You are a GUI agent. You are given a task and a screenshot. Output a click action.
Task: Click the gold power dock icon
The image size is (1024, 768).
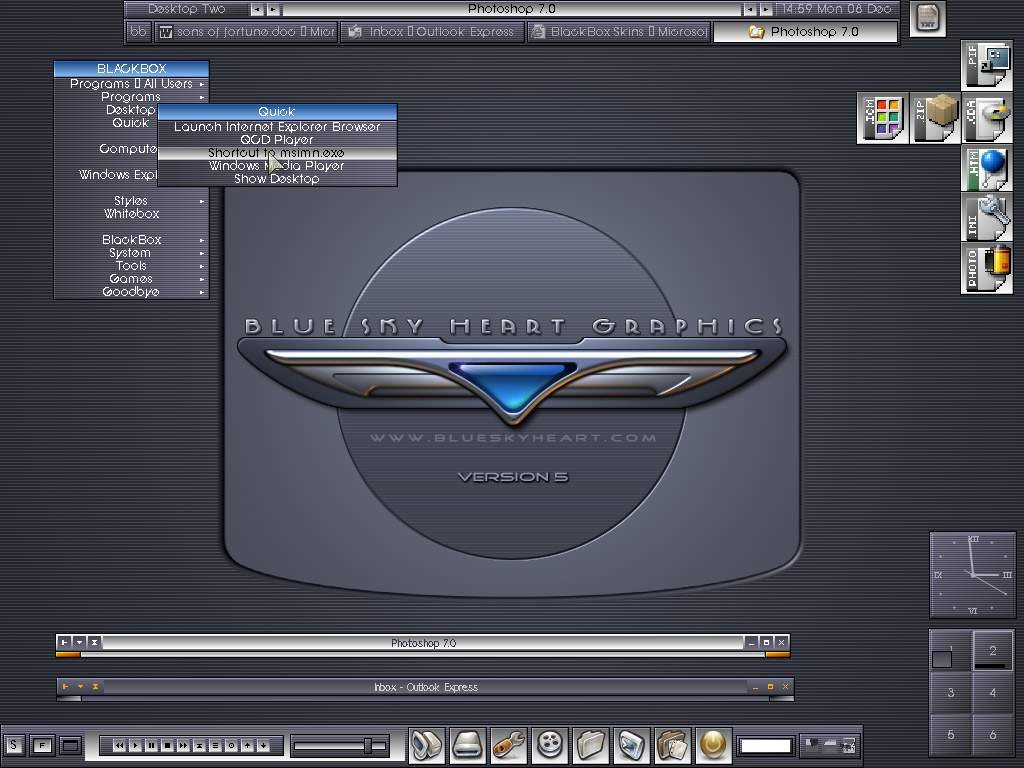tap(713, 744)
